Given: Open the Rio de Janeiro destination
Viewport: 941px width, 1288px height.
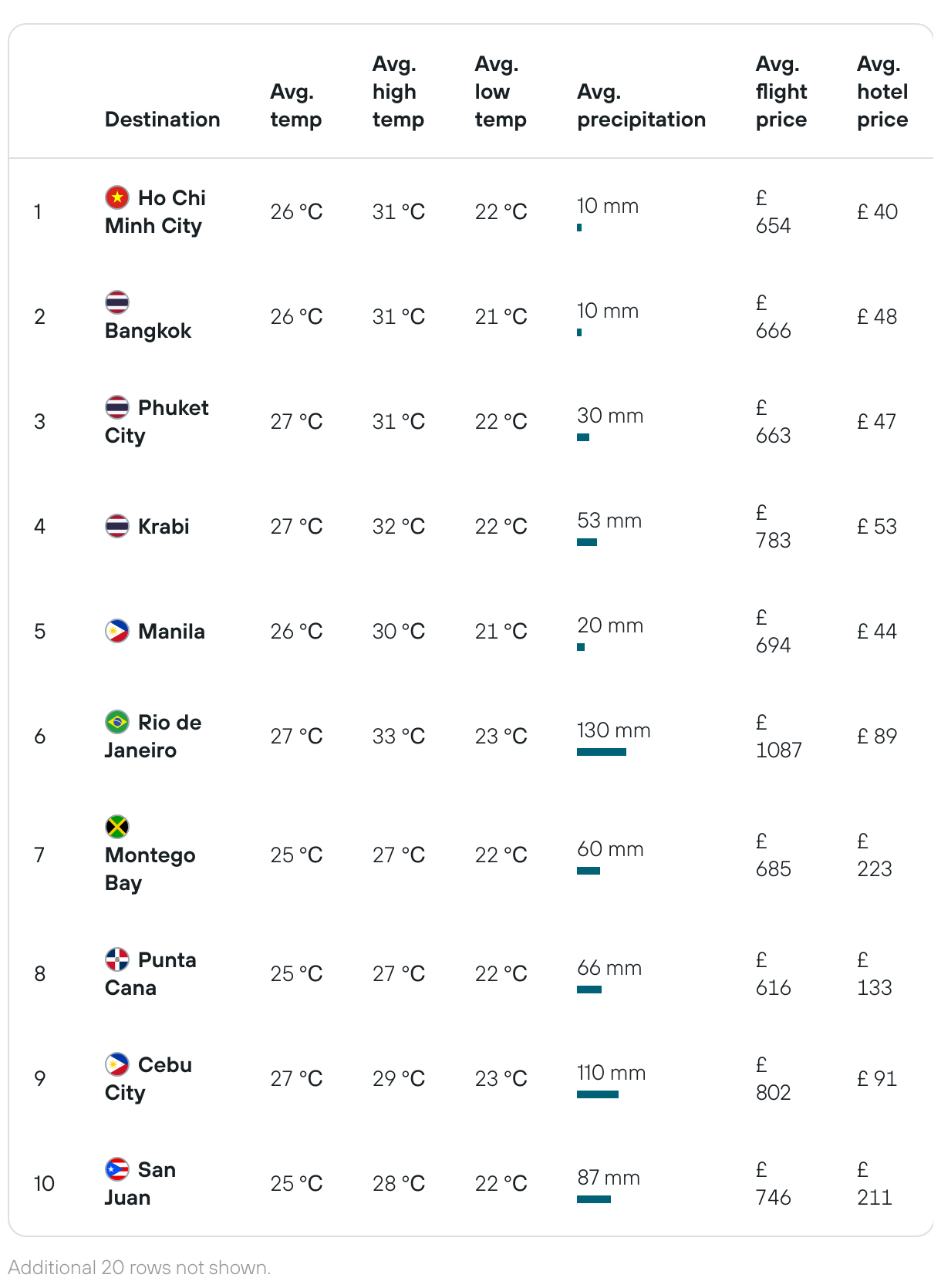Looking at the screenshot, I should pos(153,737).
